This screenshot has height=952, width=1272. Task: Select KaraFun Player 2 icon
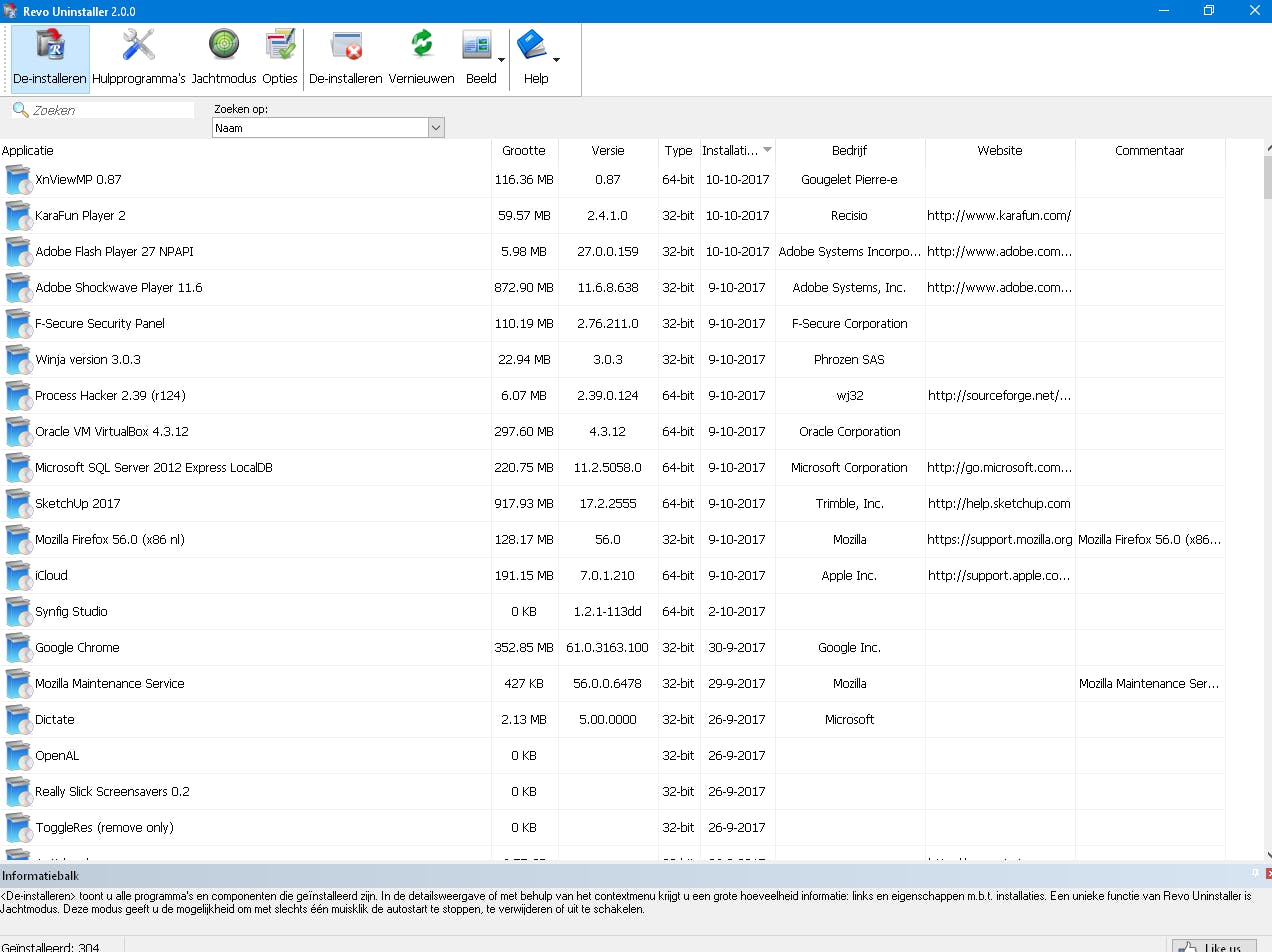18,216
